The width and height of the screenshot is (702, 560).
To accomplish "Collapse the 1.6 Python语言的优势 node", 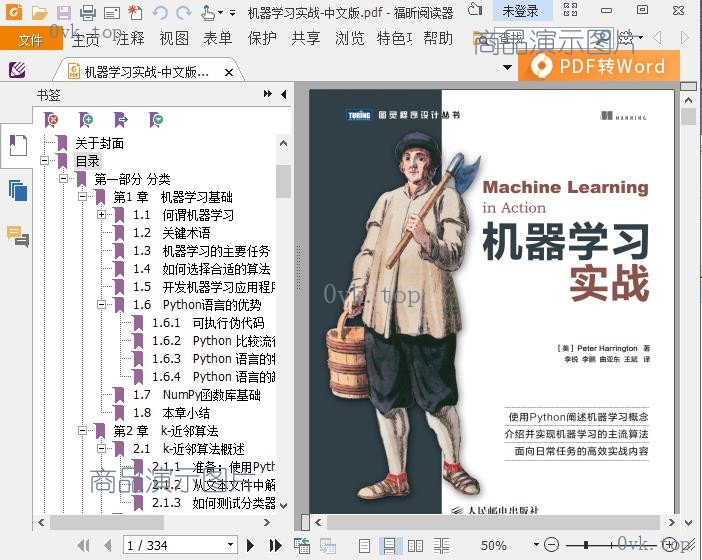I will [x=102, y=305].
